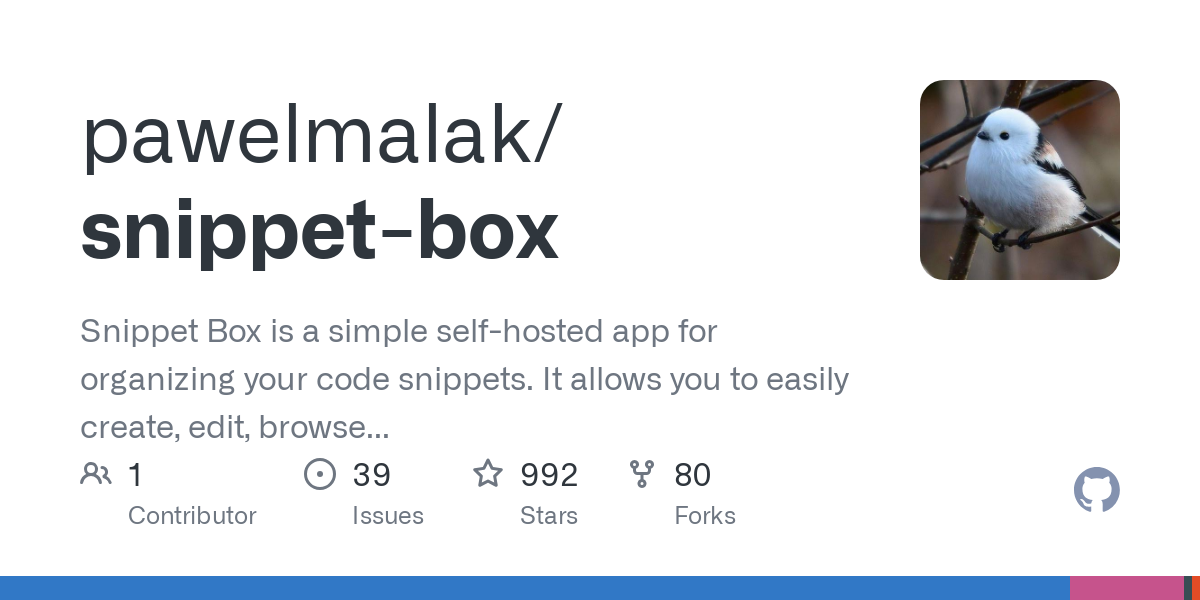The height and width of the screenshot is (600, 1200).
Task: Click the 80 forks count
Action: [x=693, y=475]
